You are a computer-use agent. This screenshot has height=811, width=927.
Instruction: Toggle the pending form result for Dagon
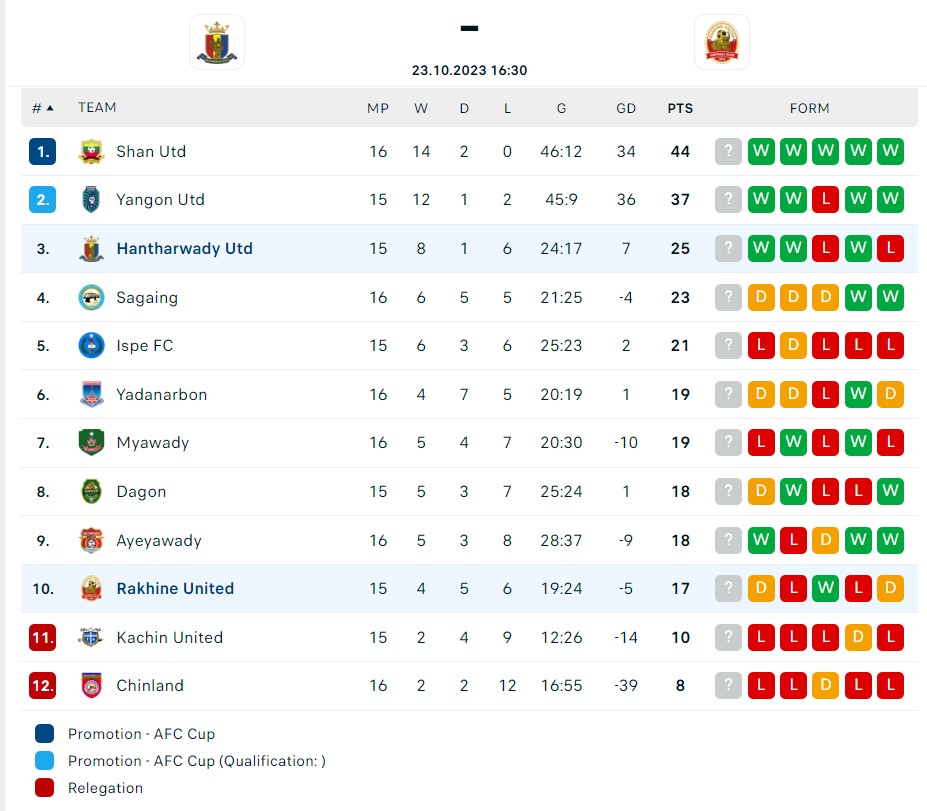tap(727, 491)
